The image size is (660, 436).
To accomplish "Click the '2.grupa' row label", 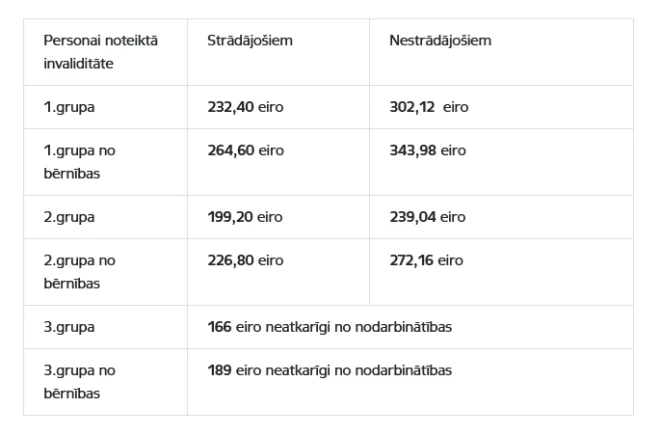I will tap(66, 218).
